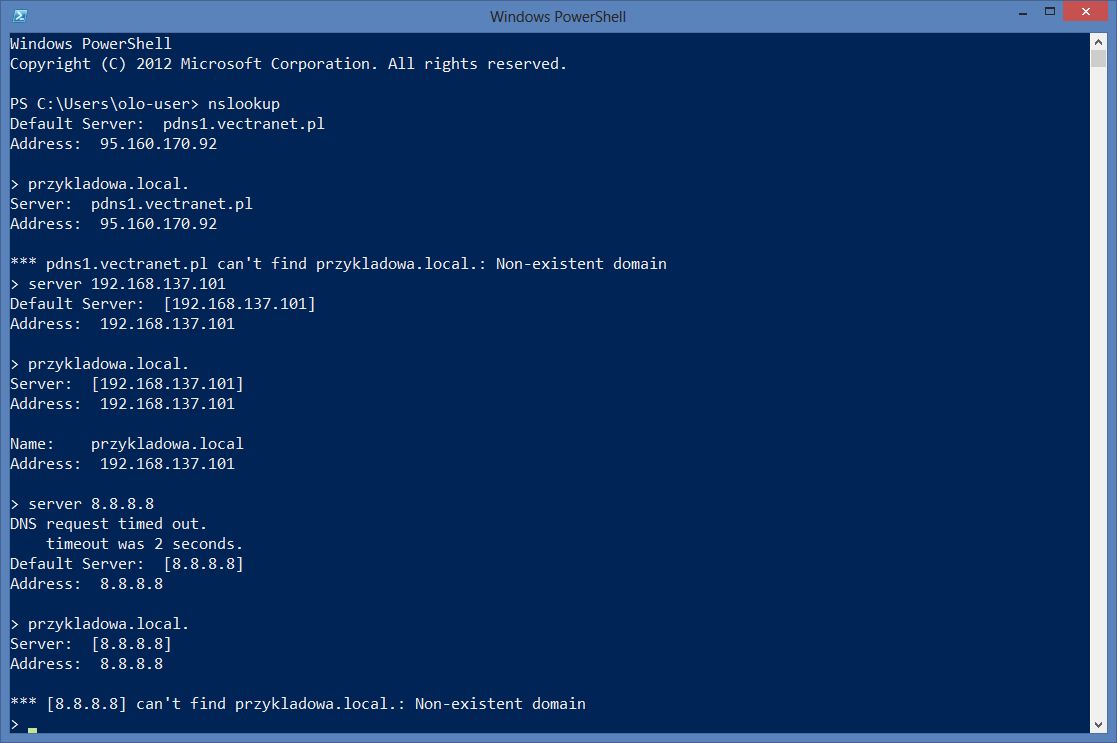This screenshot has height=743, width=1117.
Task: Click 'Default Server: [192.168.137.101]' line
Action: tap(162, 303)
